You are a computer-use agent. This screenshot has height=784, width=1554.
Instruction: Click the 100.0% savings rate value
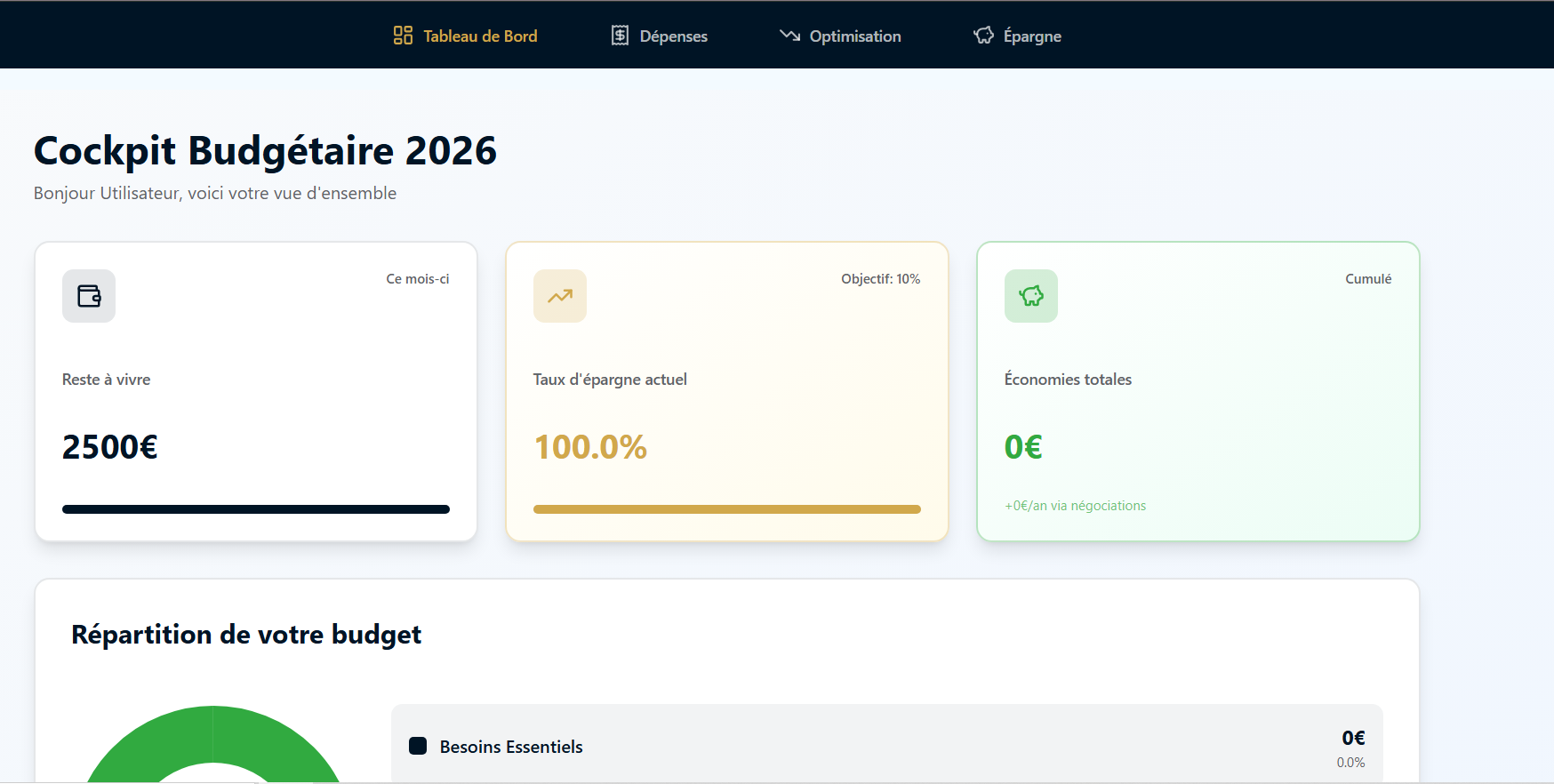point(590,447)
